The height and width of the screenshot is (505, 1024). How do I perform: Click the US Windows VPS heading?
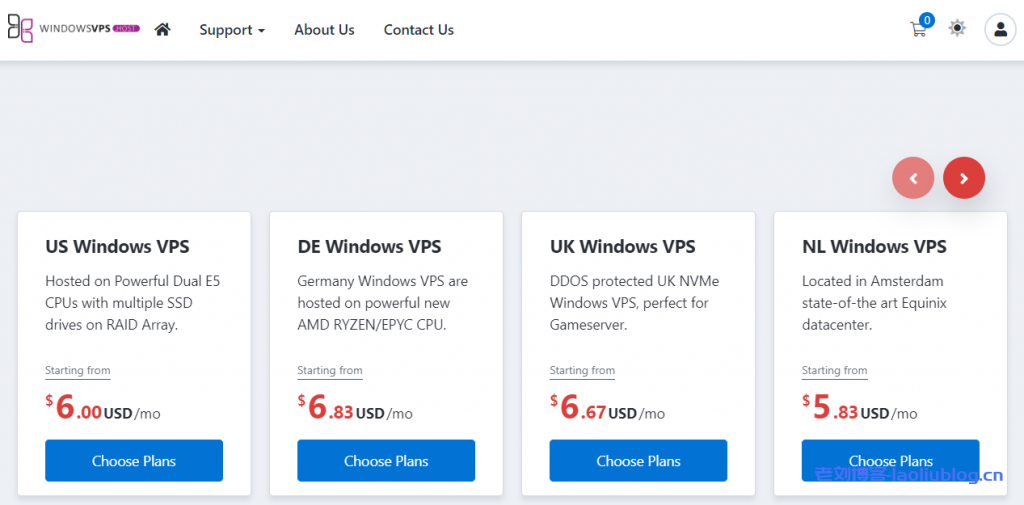(117, 246)
